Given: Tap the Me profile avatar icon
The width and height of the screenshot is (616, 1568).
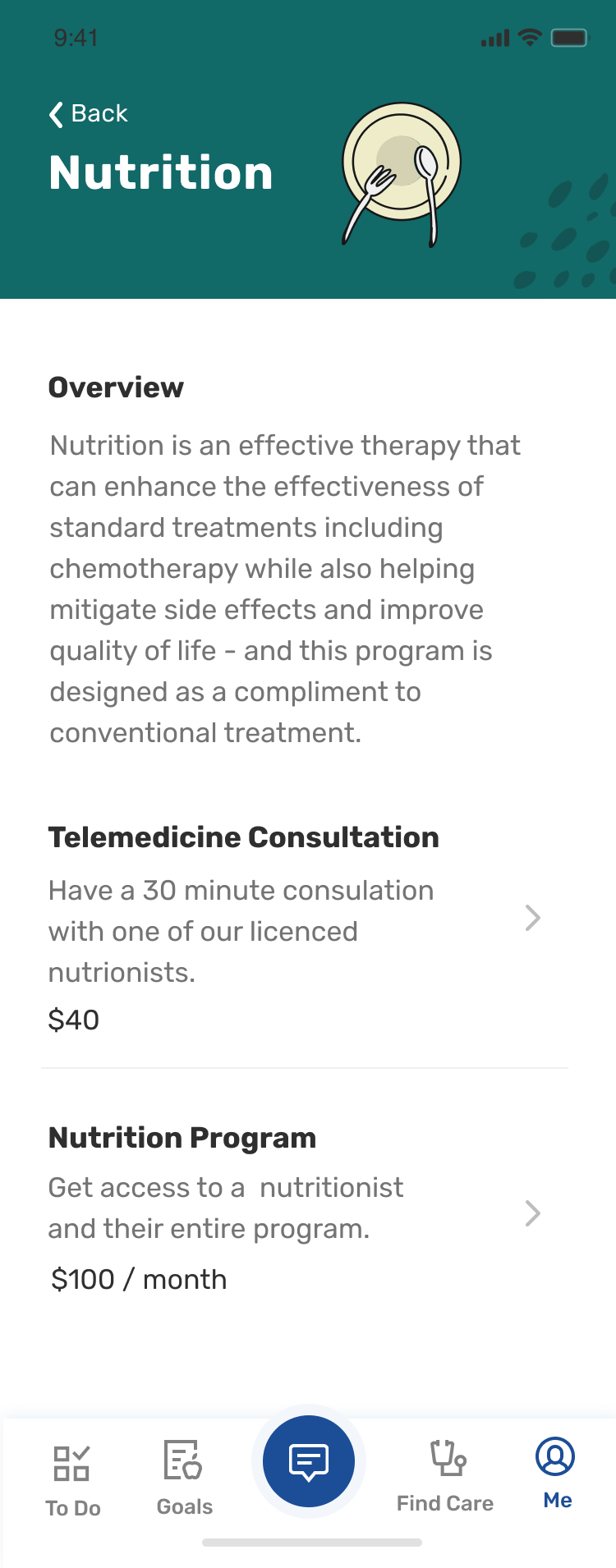Looking at the screenshot, I should [555, 1456].
